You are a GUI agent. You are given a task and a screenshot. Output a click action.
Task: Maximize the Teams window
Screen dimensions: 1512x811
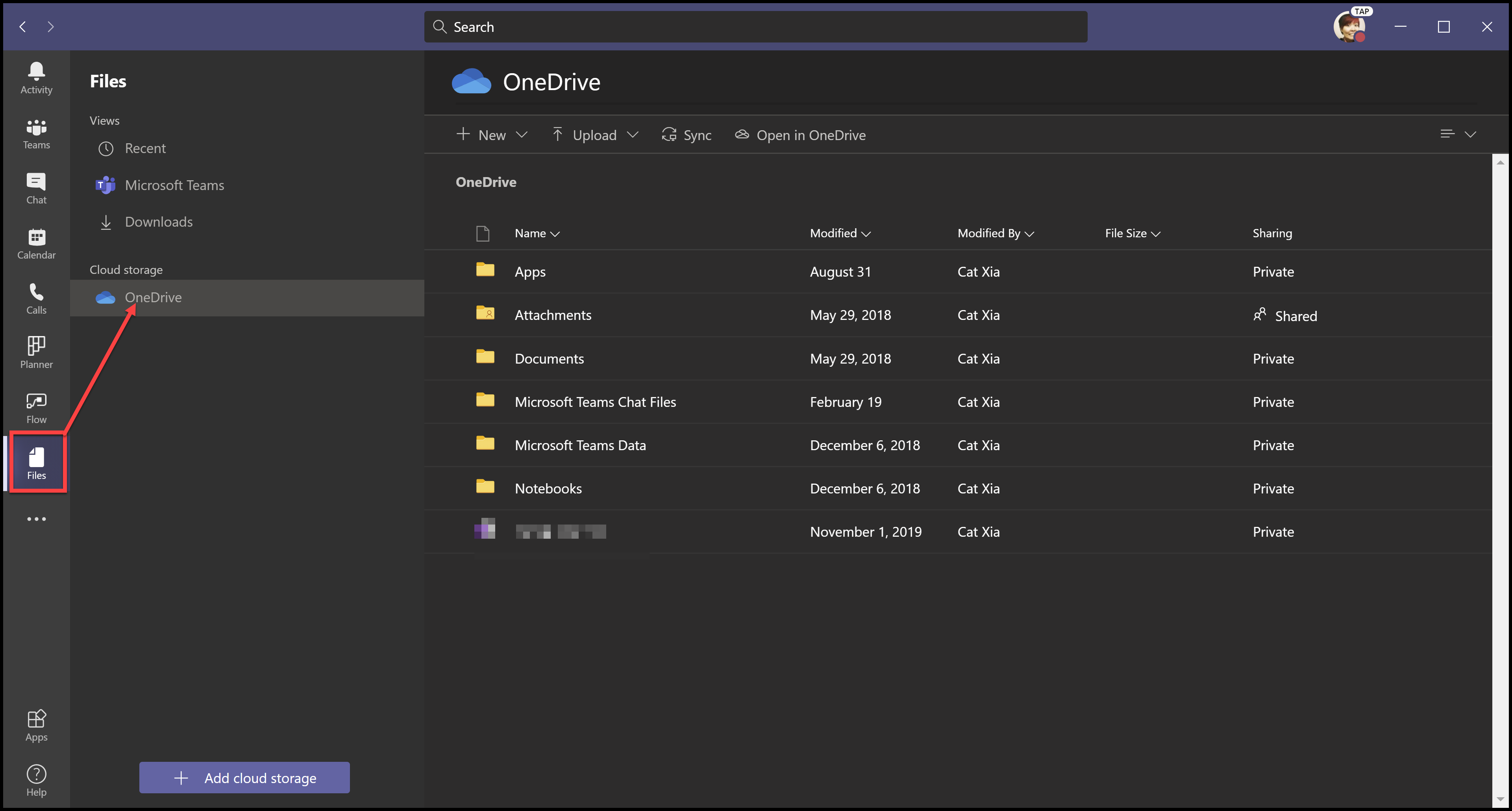pyautogui.click(x=1444, y=26)
